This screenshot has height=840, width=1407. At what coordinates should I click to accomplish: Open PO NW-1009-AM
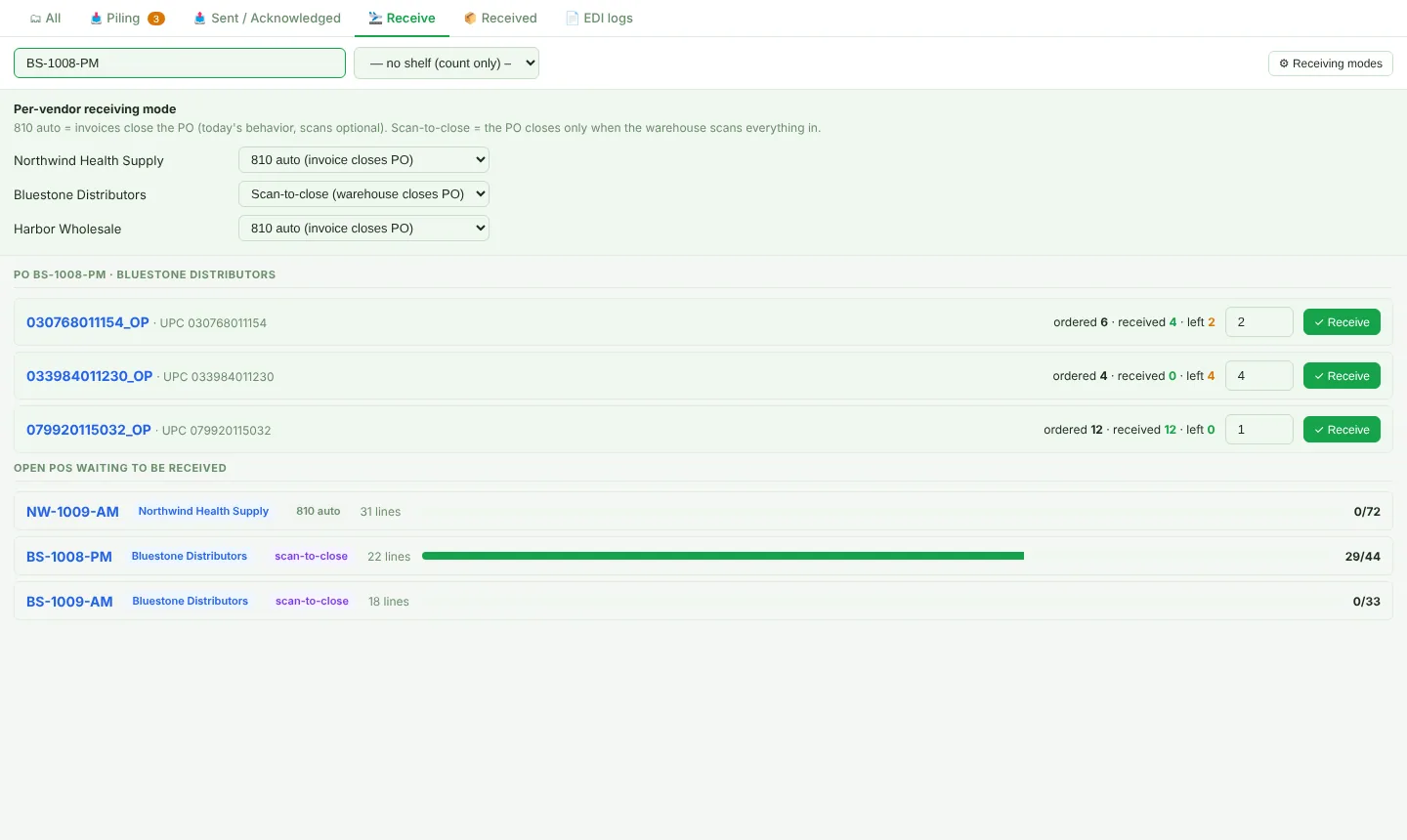point(72,512)
